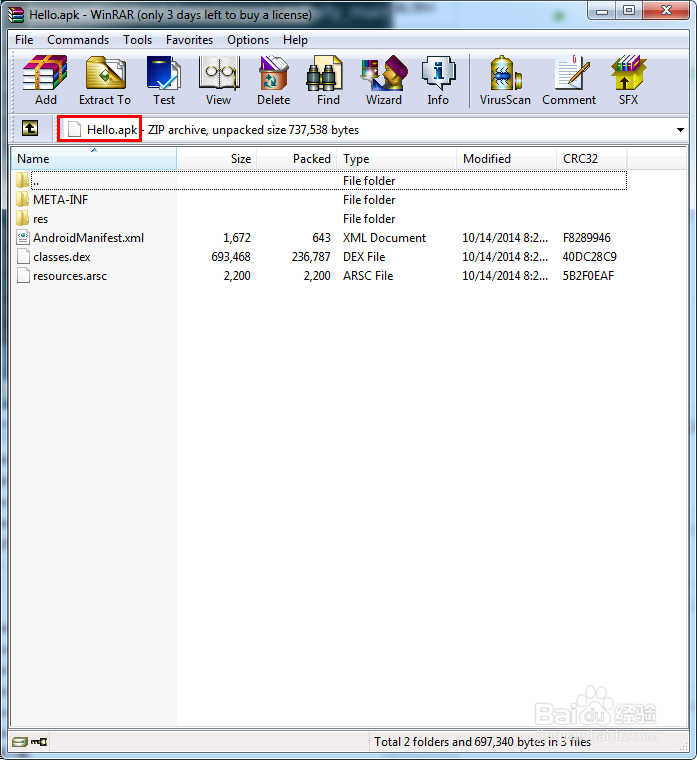This screenshot has width=697, height=760.
Task: Click the parent folder '..' icon
Action: (x=22, y=180)
